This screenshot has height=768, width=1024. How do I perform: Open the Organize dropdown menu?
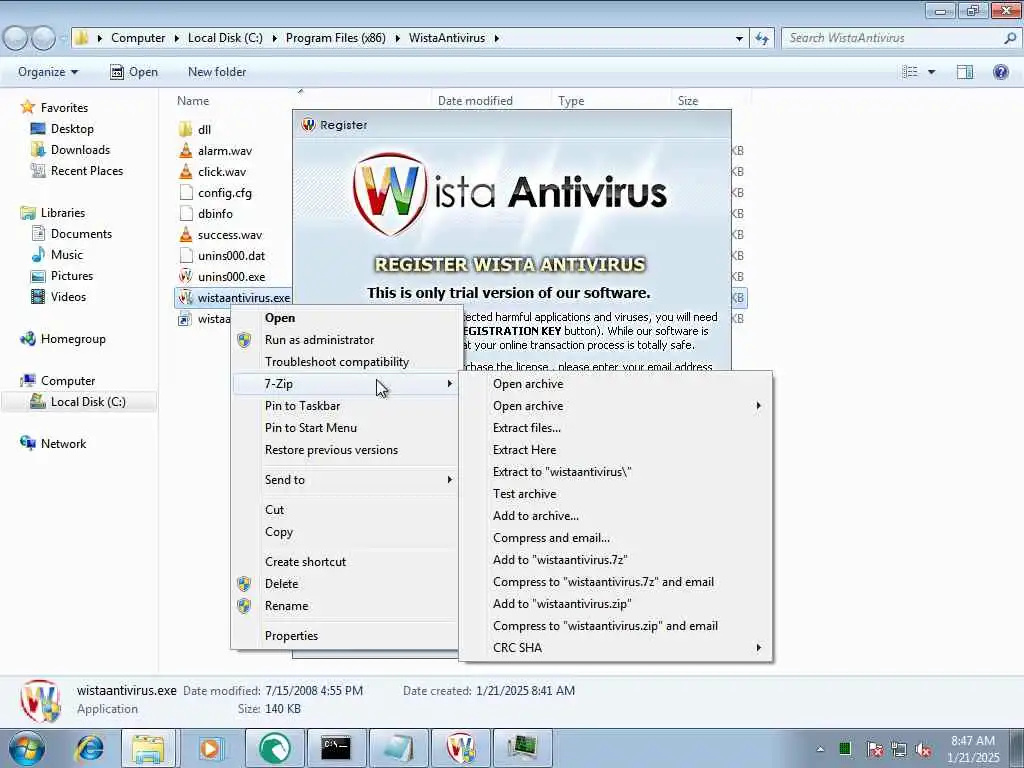click(x=48, y=72)
